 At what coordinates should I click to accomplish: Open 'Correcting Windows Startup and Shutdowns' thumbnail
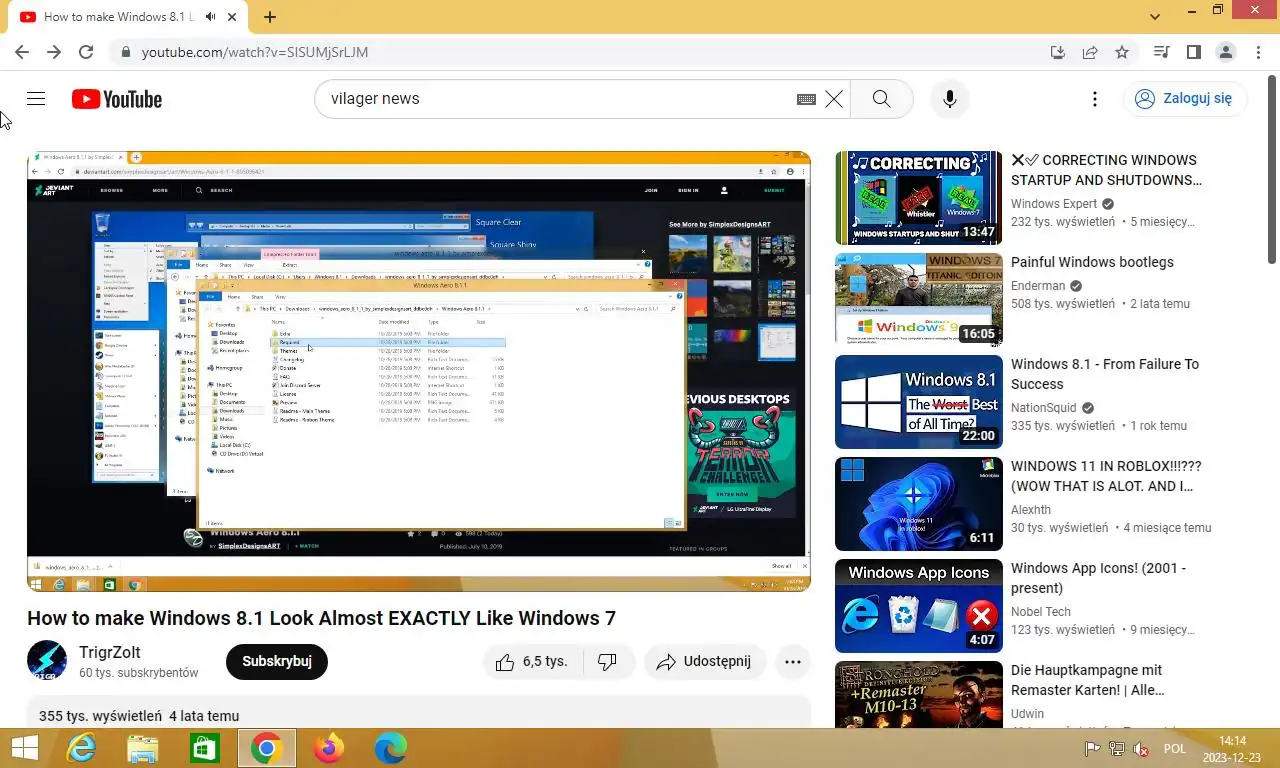tap(918, 198)
